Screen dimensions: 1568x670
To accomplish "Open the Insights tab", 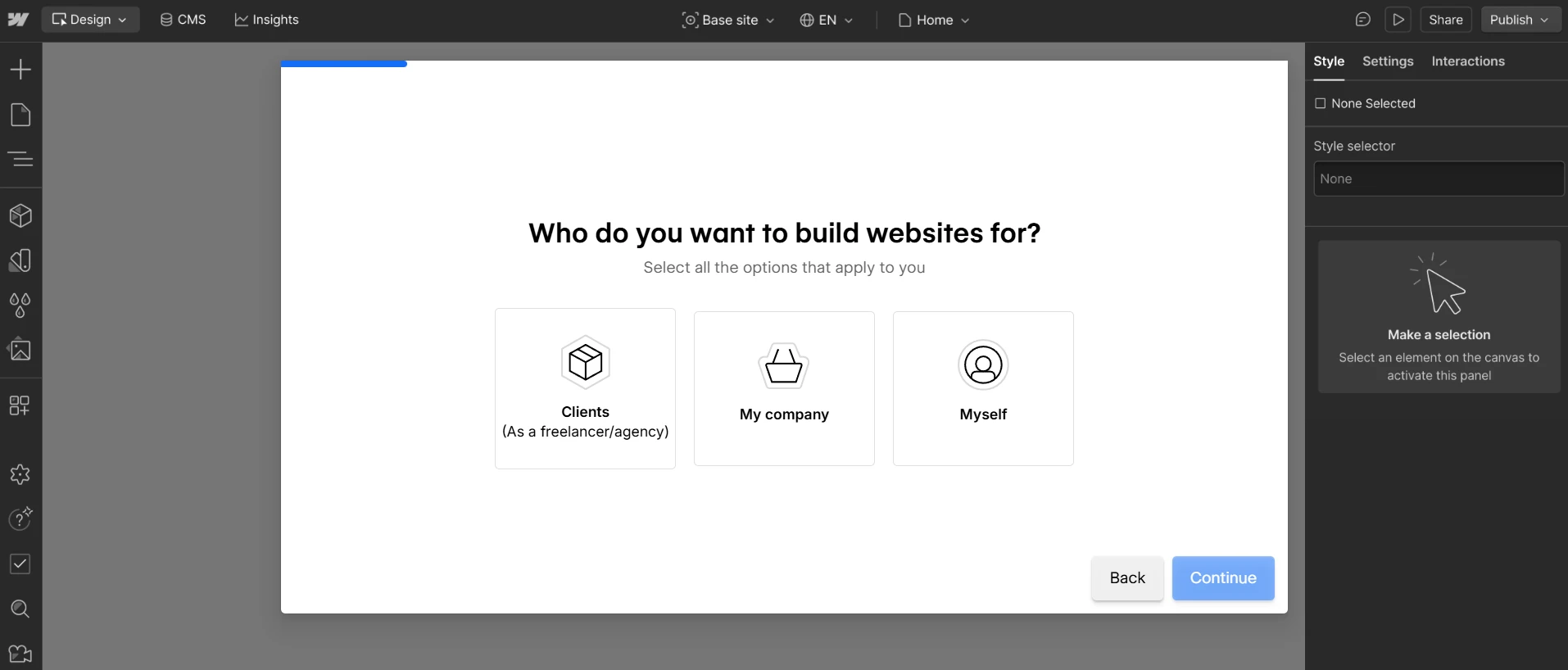I will [266, 20].
